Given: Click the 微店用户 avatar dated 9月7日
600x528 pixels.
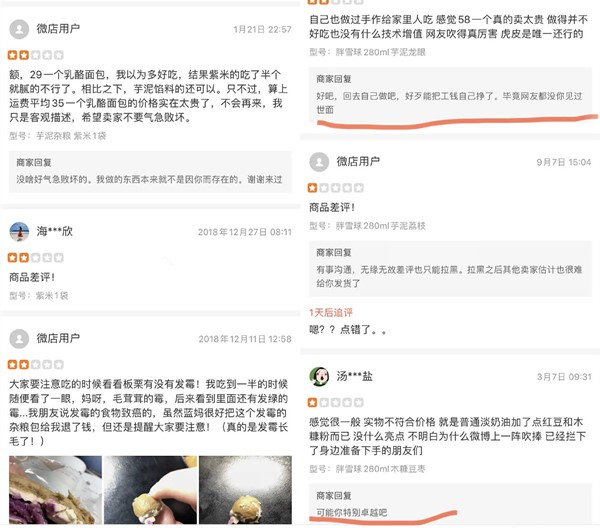Looking at the screenshot, I should (319, 162).
